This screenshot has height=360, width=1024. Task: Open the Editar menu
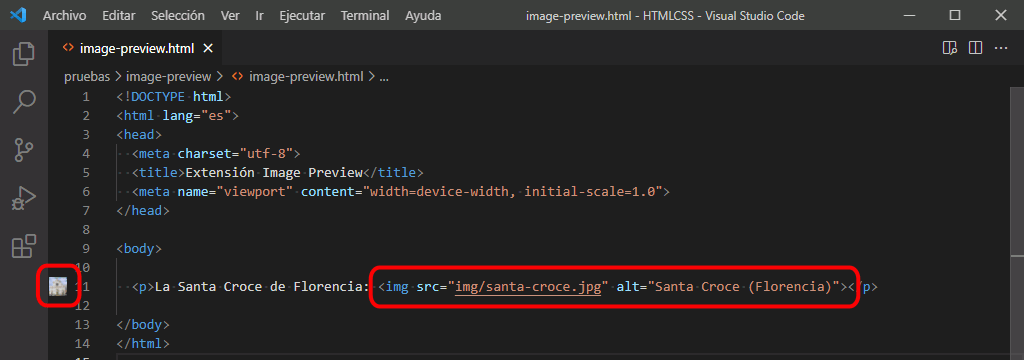click(x=118, y=15)
